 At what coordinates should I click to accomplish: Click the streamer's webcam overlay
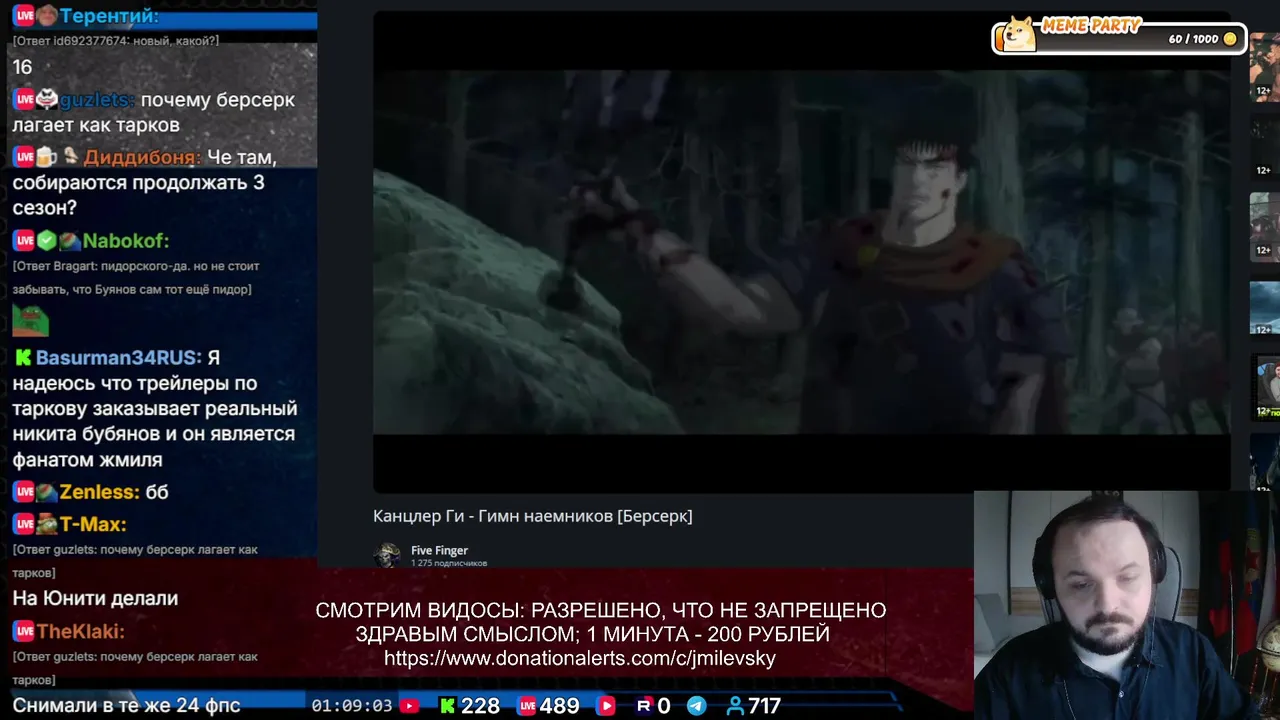[x=1126, y=605]
